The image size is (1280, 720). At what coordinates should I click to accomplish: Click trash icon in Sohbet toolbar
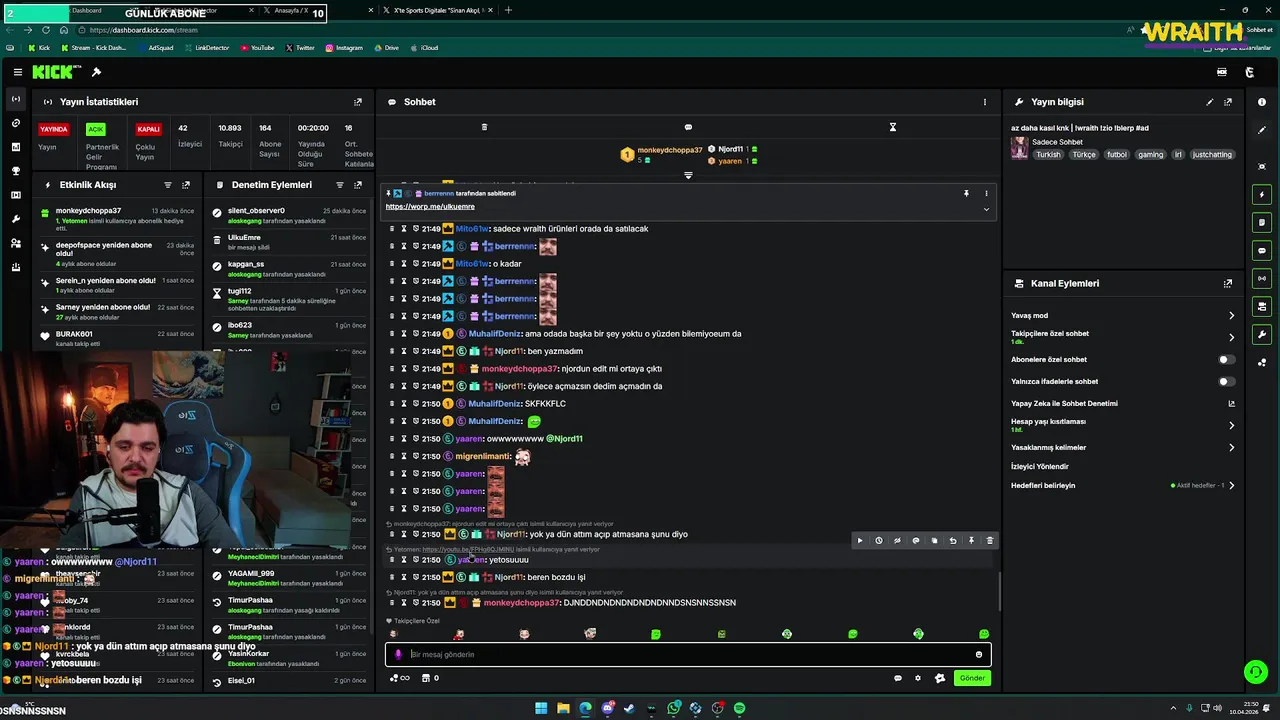pyautogui.click(x=484, y=127)
